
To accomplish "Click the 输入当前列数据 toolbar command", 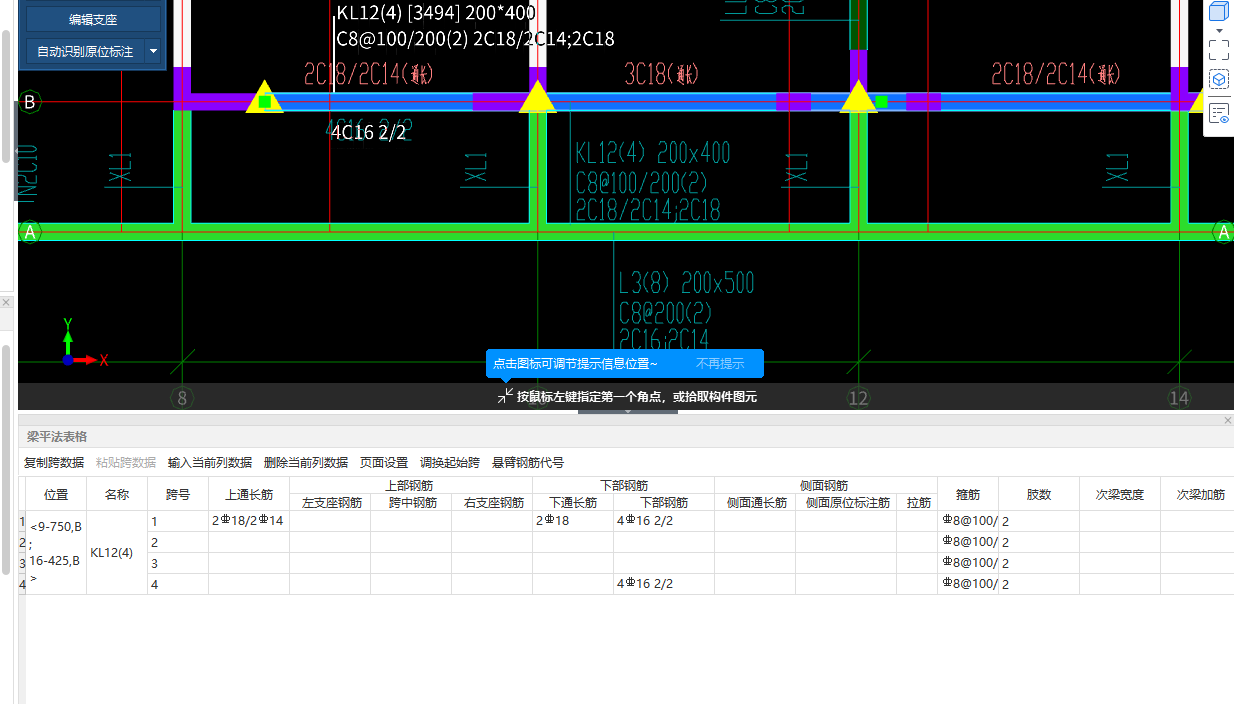I will [210, 462].
